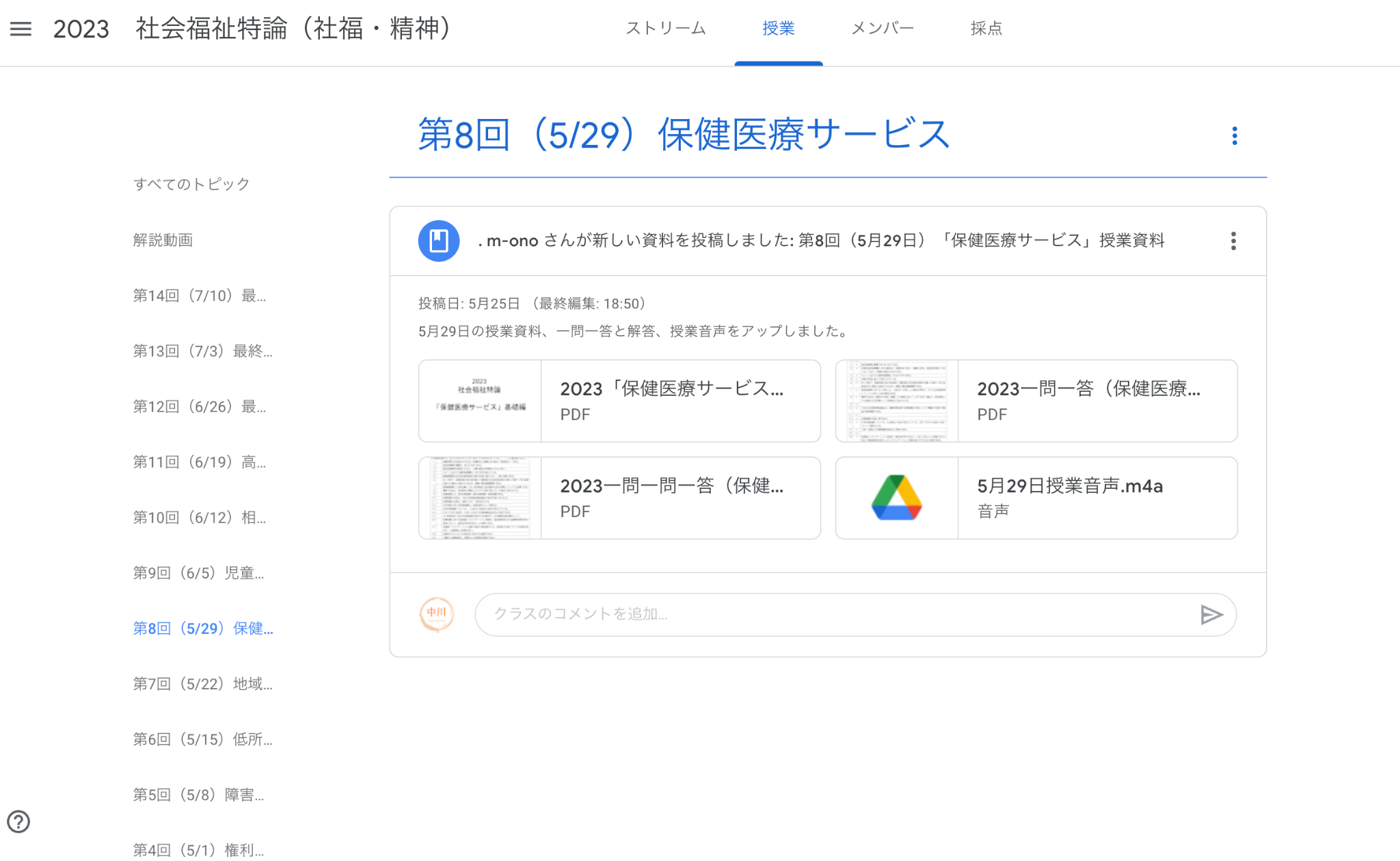Switch to the メンバー tab
1400x861 pixels.
(882, 29)
